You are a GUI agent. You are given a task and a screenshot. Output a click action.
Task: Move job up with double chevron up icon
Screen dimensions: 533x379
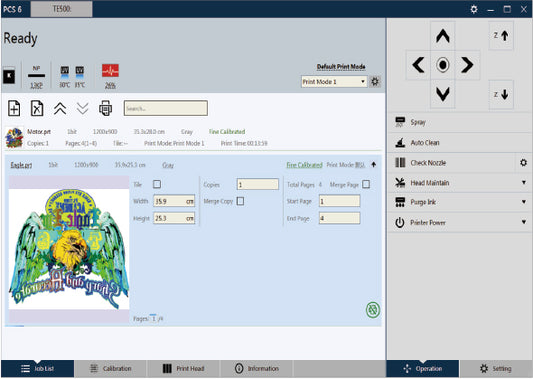(x=60, y=109)
